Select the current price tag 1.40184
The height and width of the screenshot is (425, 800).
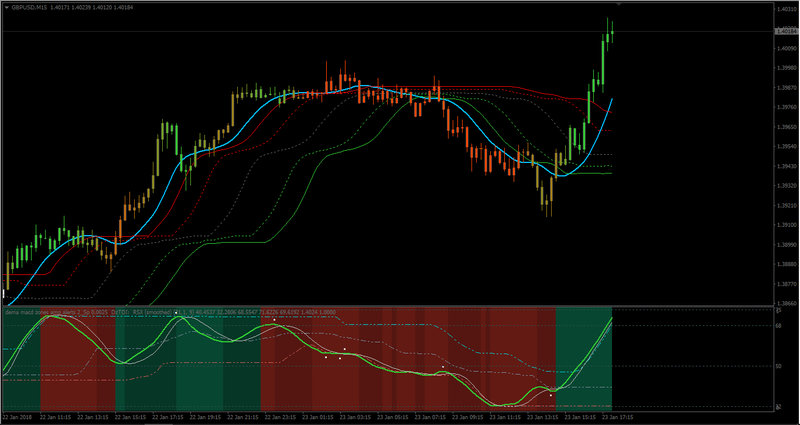point(785,32)
